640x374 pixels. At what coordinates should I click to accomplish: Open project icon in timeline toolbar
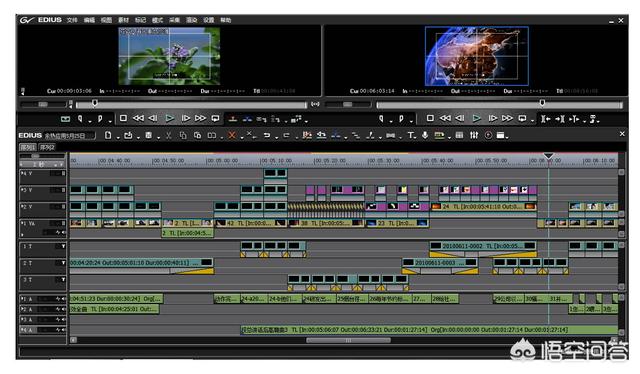pyautogui.click(x=128, y=135)
